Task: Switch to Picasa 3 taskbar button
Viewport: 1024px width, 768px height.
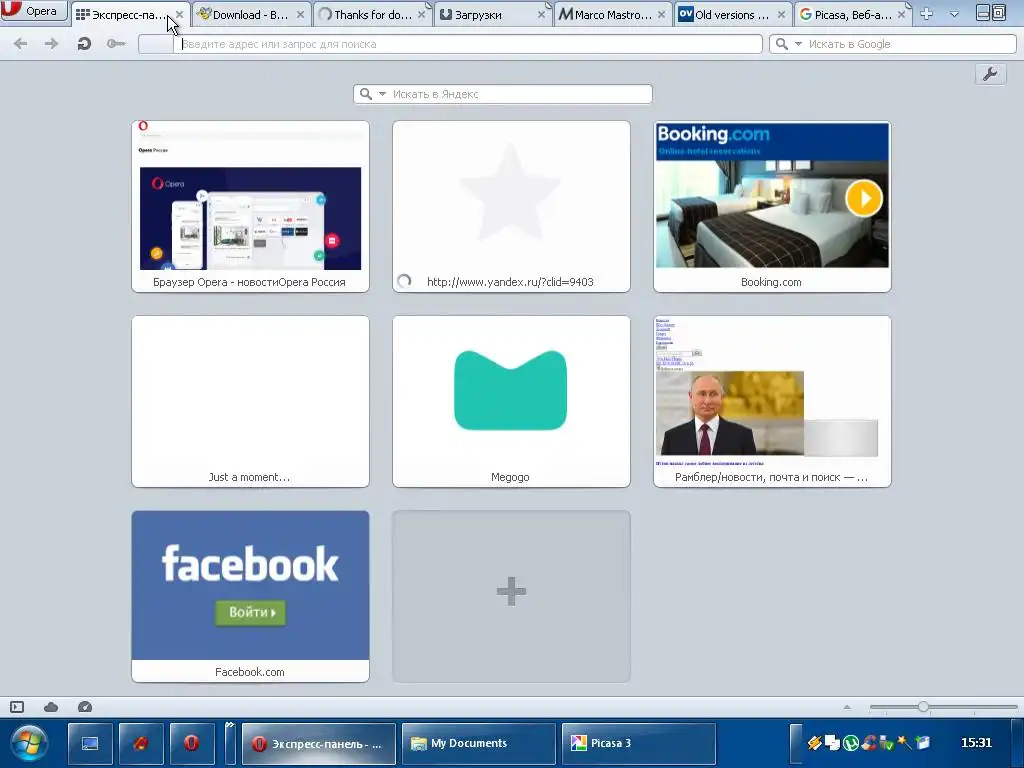Action: point(639,744)
